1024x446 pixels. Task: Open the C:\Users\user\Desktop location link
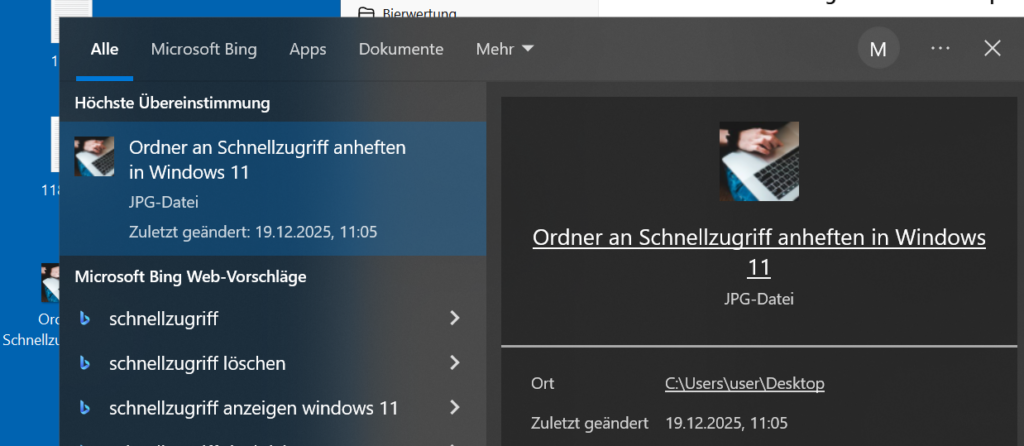pos(745,384)
